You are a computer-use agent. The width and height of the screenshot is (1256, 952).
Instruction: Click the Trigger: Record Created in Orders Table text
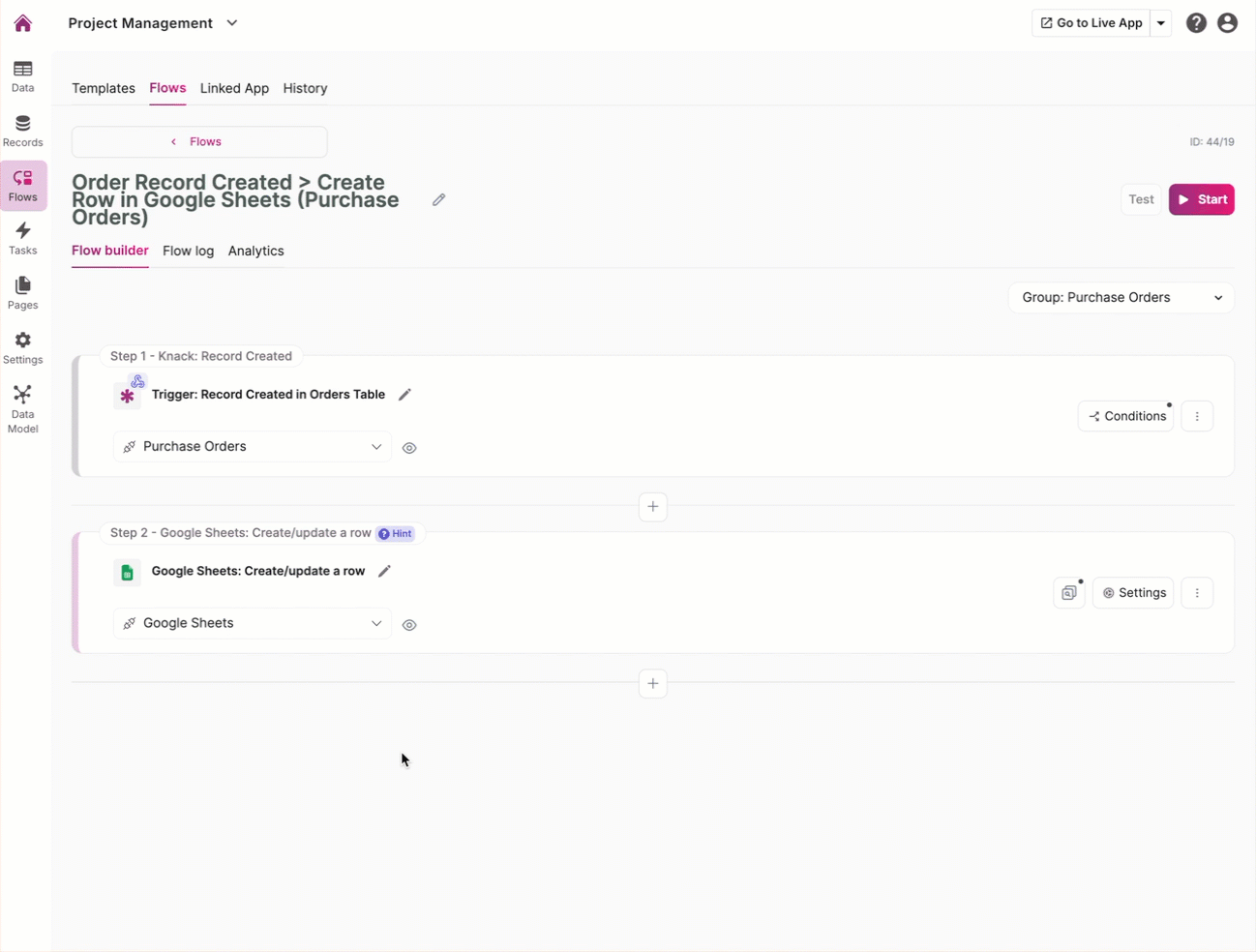click(268, 395)
